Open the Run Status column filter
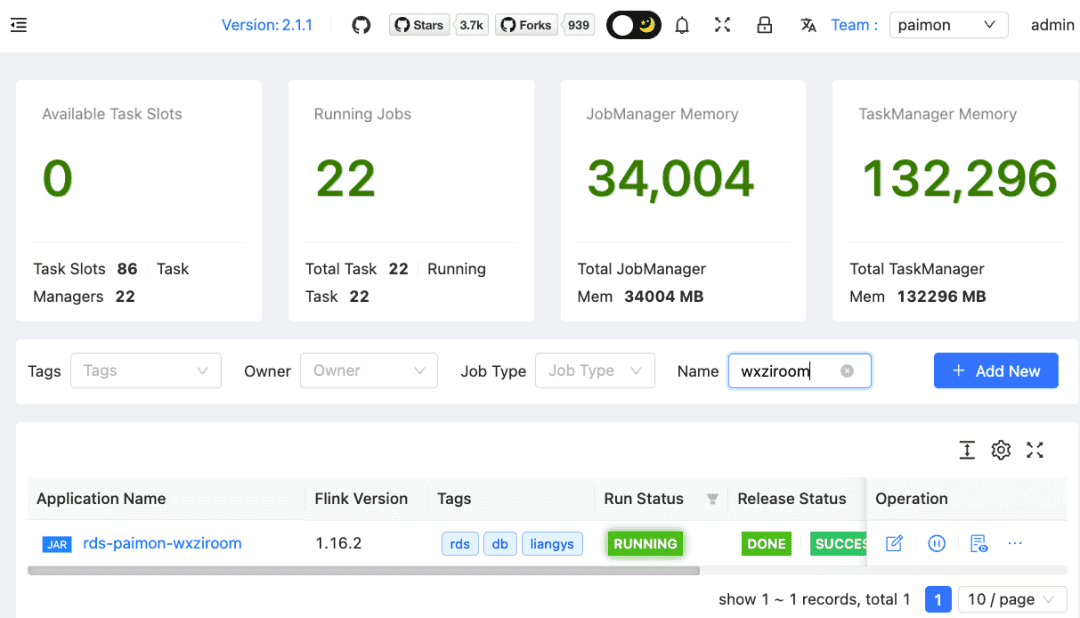The height and width of the screenshot is (618, 1080). [x=713, y=499]
